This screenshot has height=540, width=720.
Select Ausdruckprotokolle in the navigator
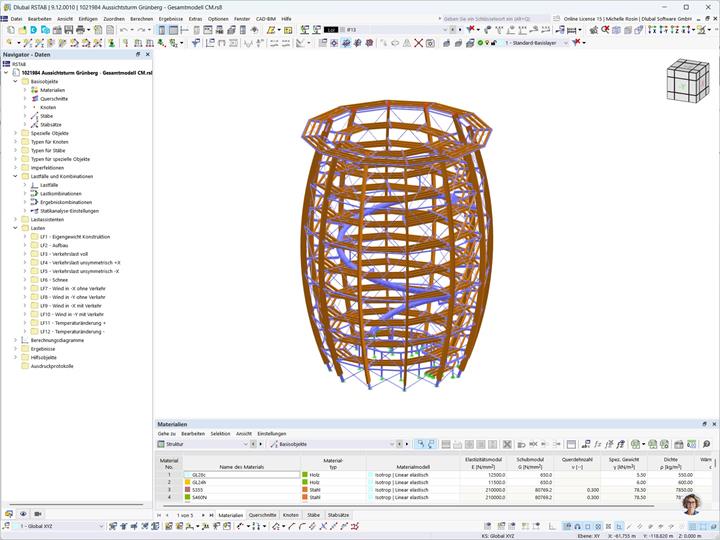point(52,366)
